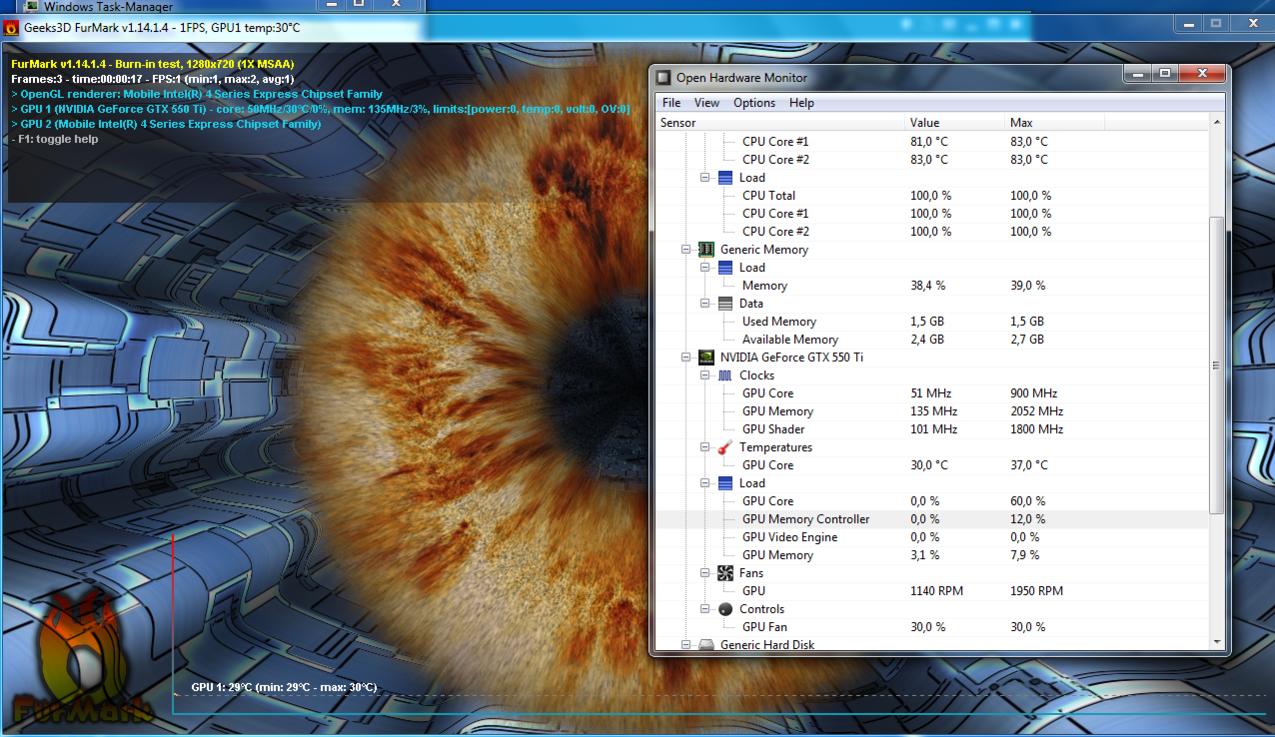Click the Clocks waveform icon

click(725, 376)
